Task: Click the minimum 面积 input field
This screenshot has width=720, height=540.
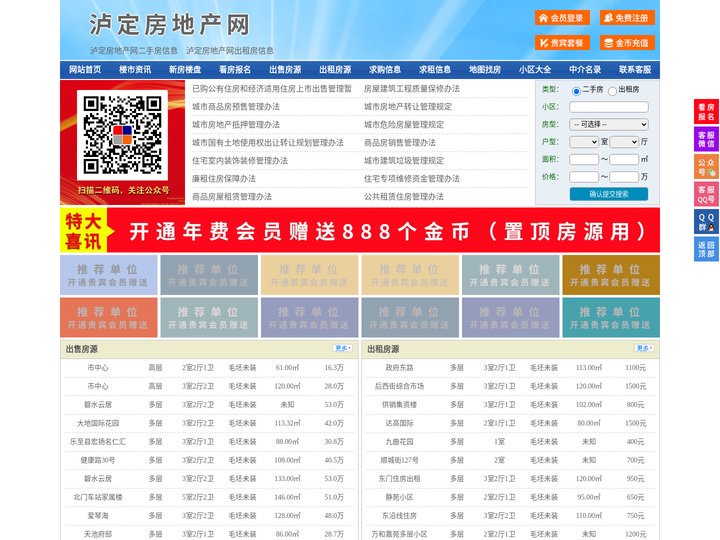Action: click(x=584, y=159)
